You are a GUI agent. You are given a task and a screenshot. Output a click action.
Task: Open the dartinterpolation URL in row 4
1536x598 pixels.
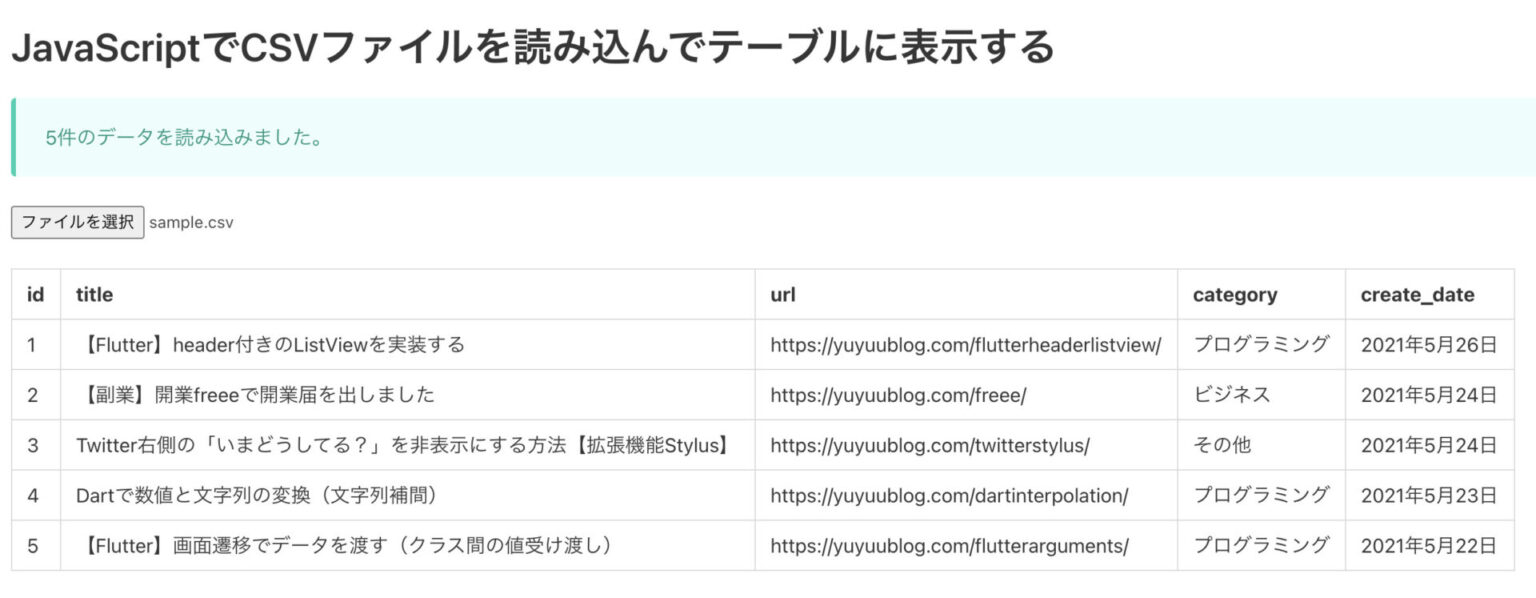948,496
